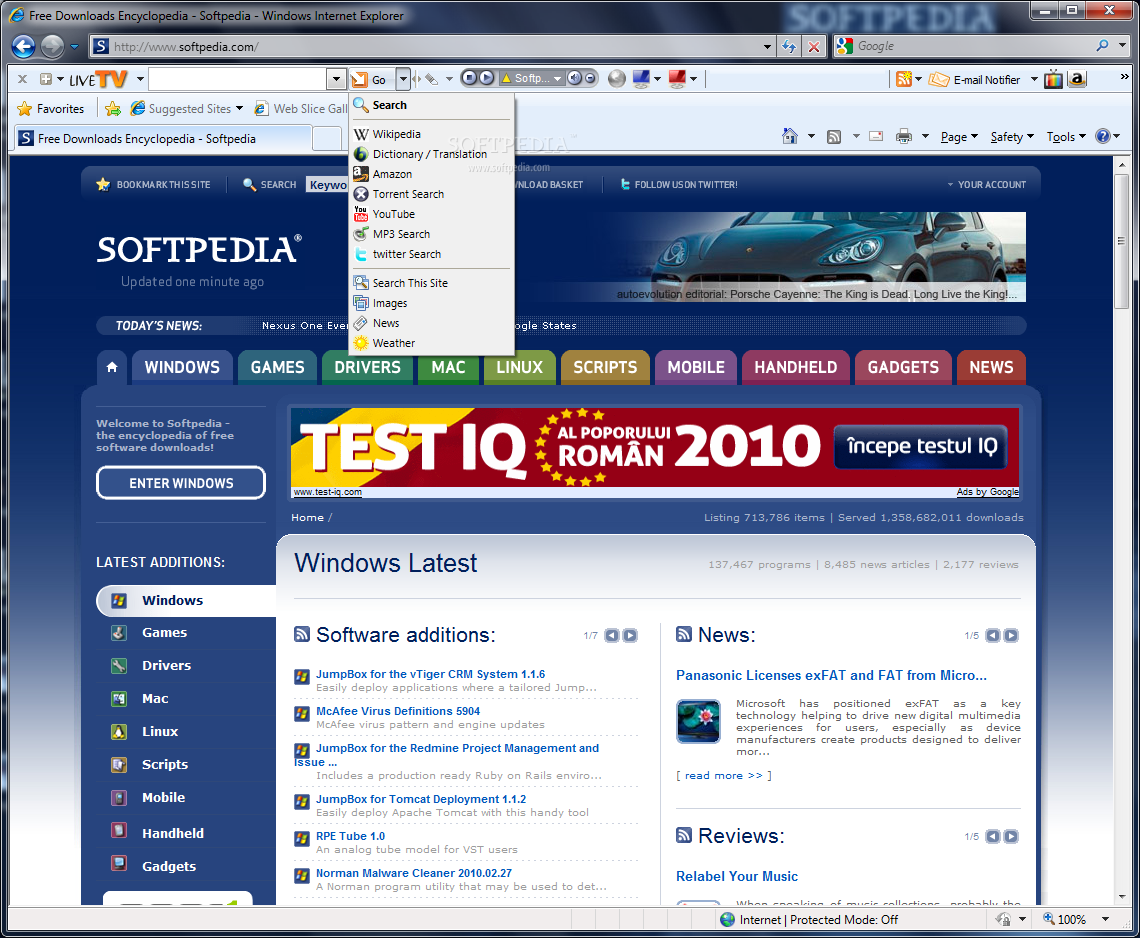The height and width of the screenshot is (938, 1140).
Task: Open the MOBILE category tab
Action: 696,367
